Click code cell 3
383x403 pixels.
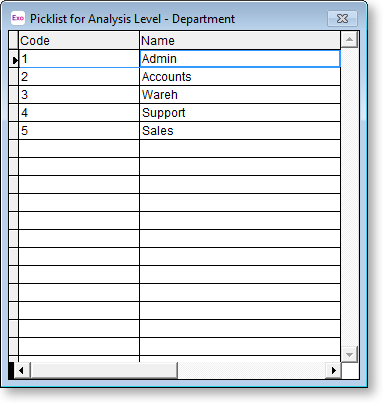pyautogui.click(x=79, y=95)
